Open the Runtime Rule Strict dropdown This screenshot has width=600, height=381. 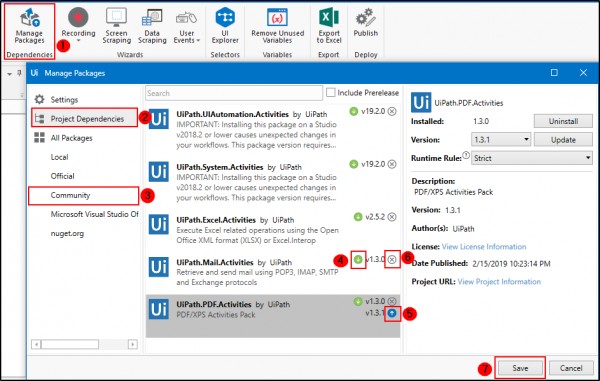[532, 158]
